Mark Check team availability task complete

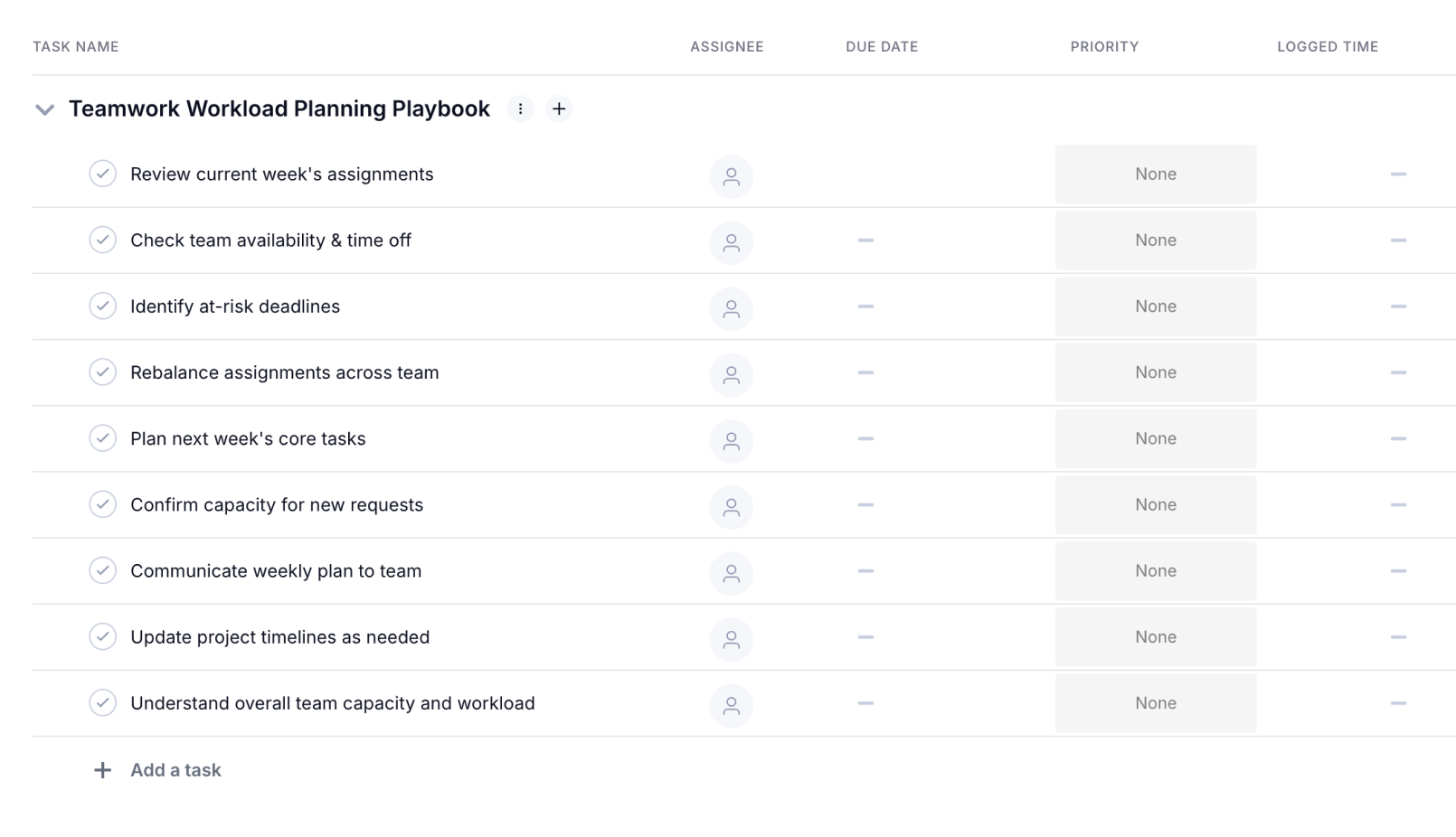click(103, 240)
